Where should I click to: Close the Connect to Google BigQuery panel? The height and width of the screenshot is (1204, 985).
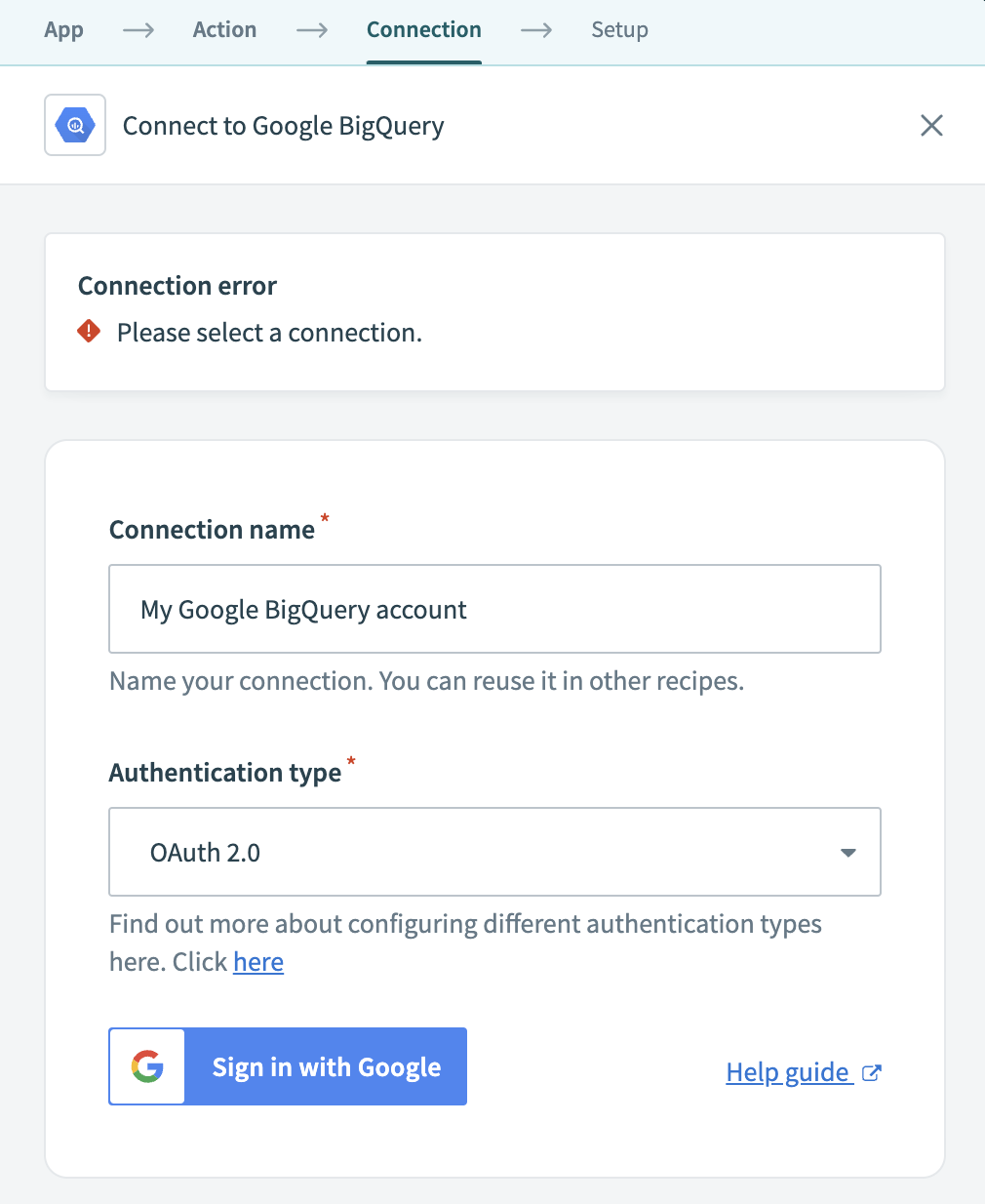pyautogui.click(x=931, y=125)
